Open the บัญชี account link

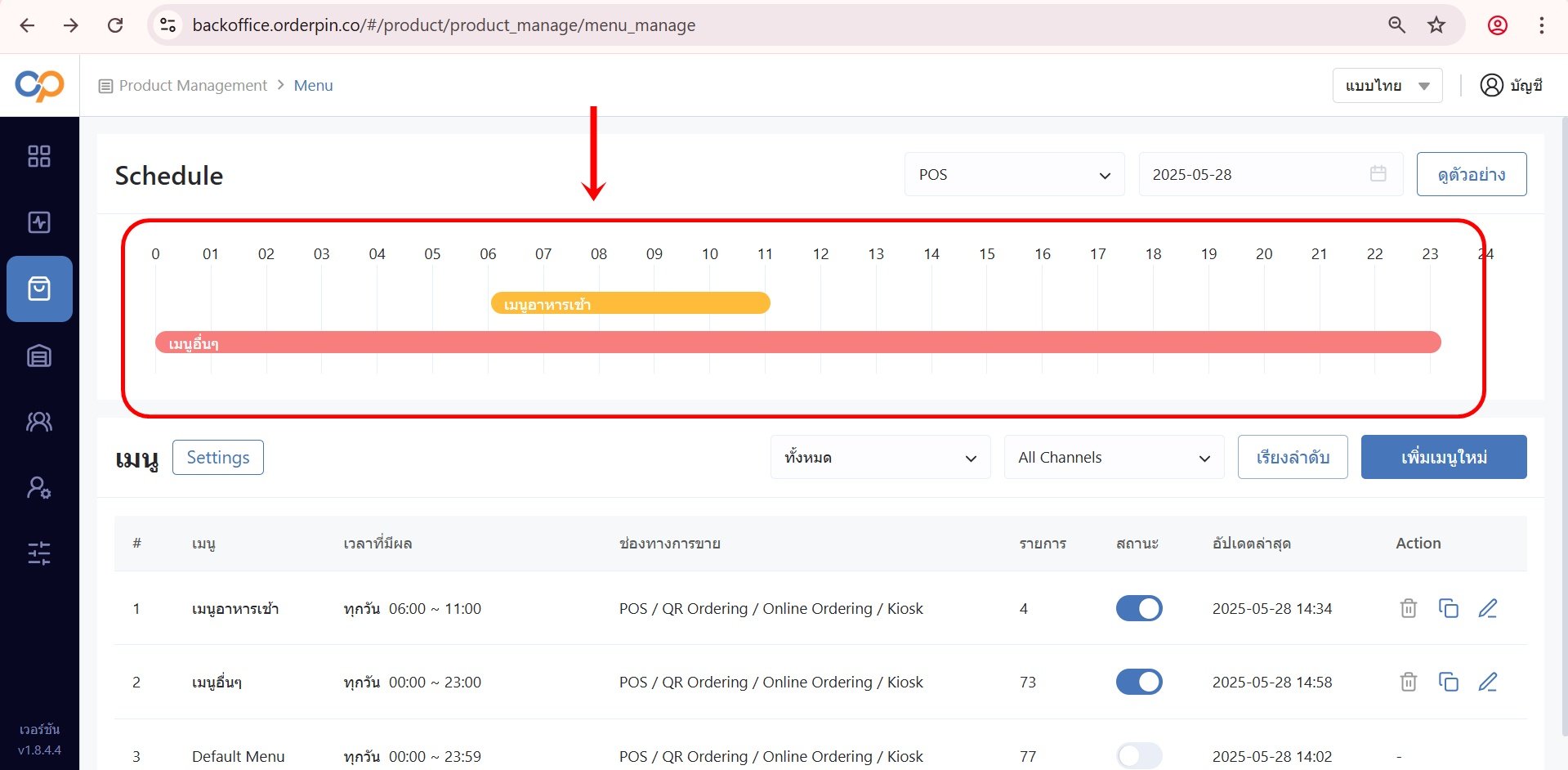(1526, 86)
